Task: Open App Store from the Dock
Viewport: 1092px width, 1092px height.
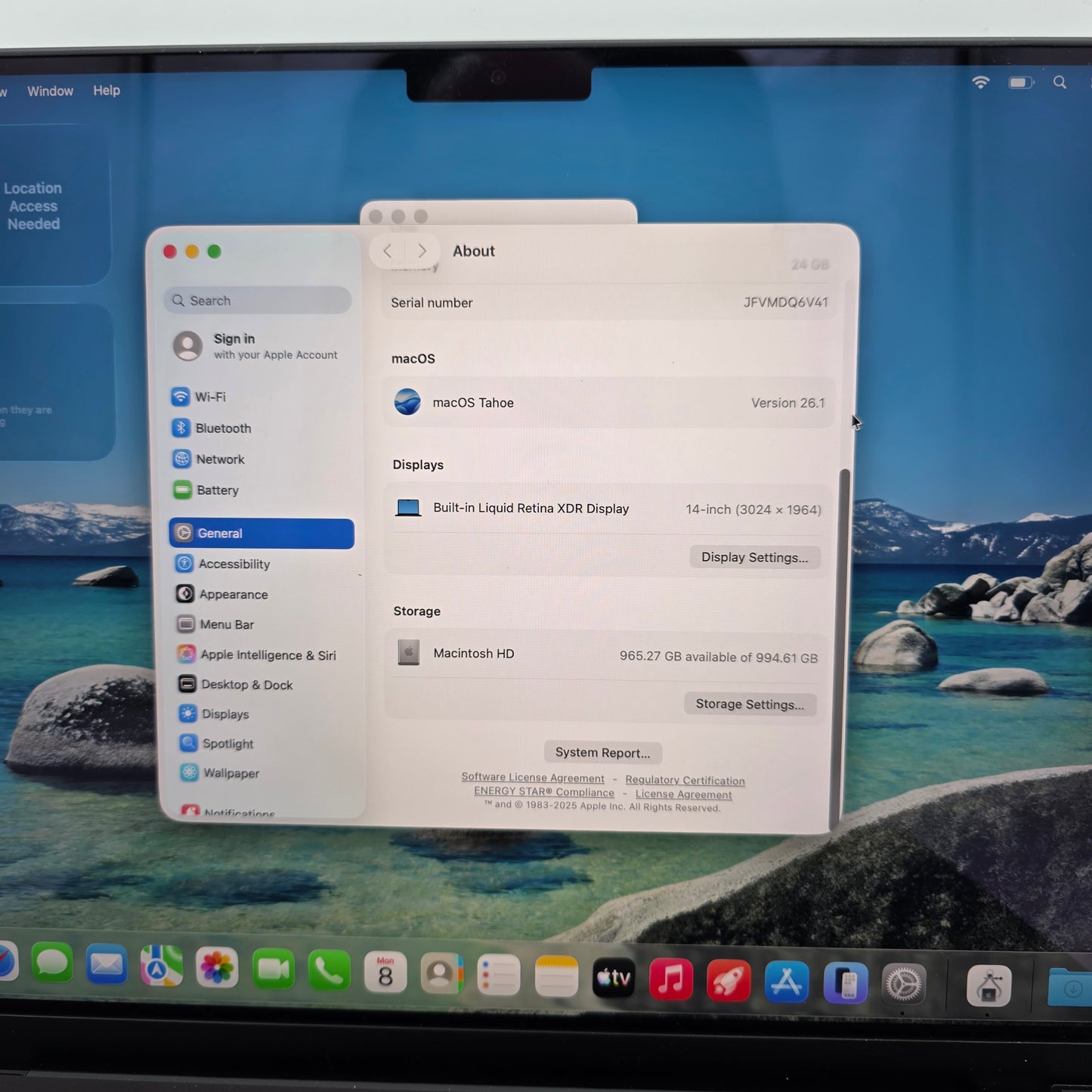Action: click(x=786, y=980)
